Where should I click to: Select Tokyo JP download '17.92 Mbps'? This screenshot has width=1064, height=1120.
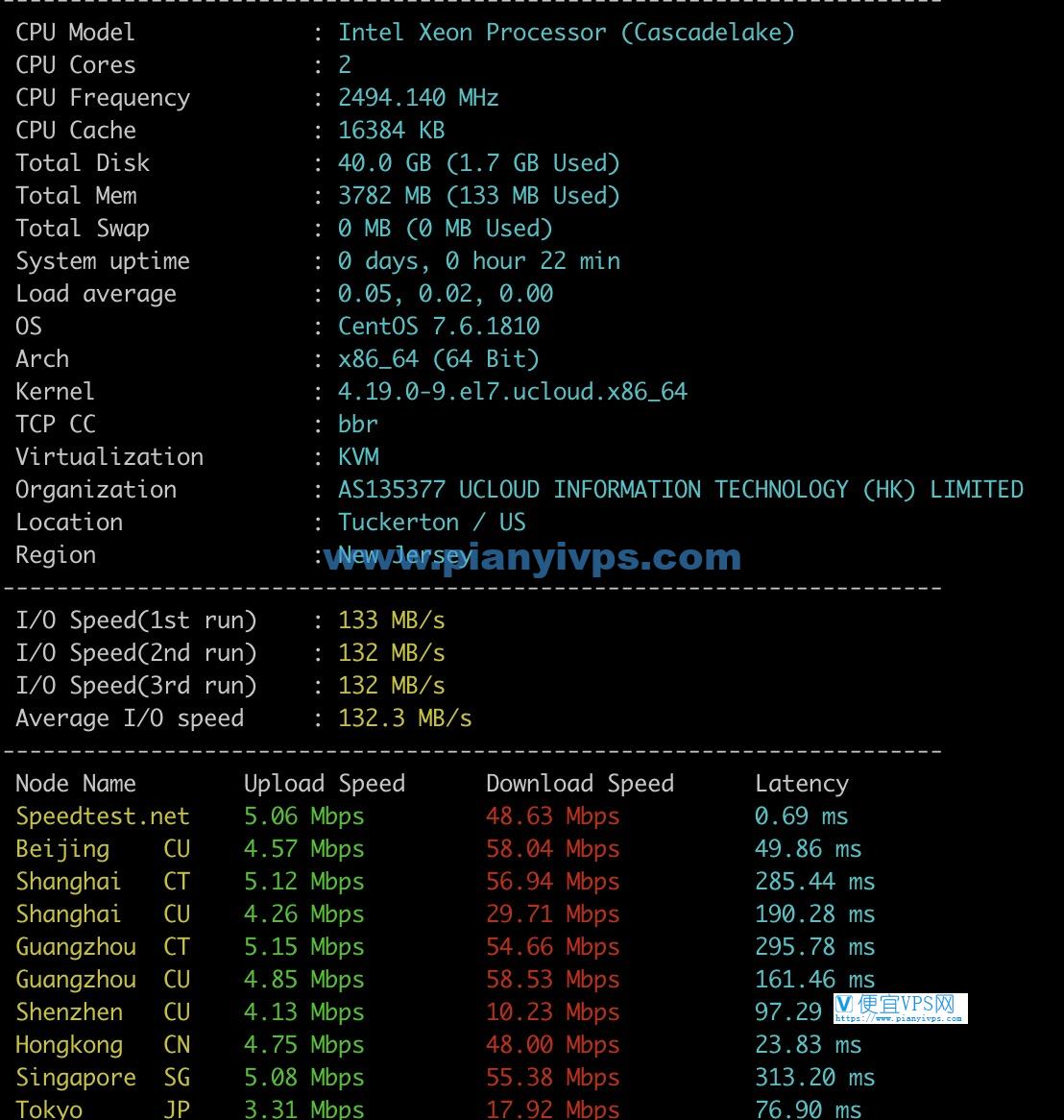pyautogui.click(x=553, y=1109)
